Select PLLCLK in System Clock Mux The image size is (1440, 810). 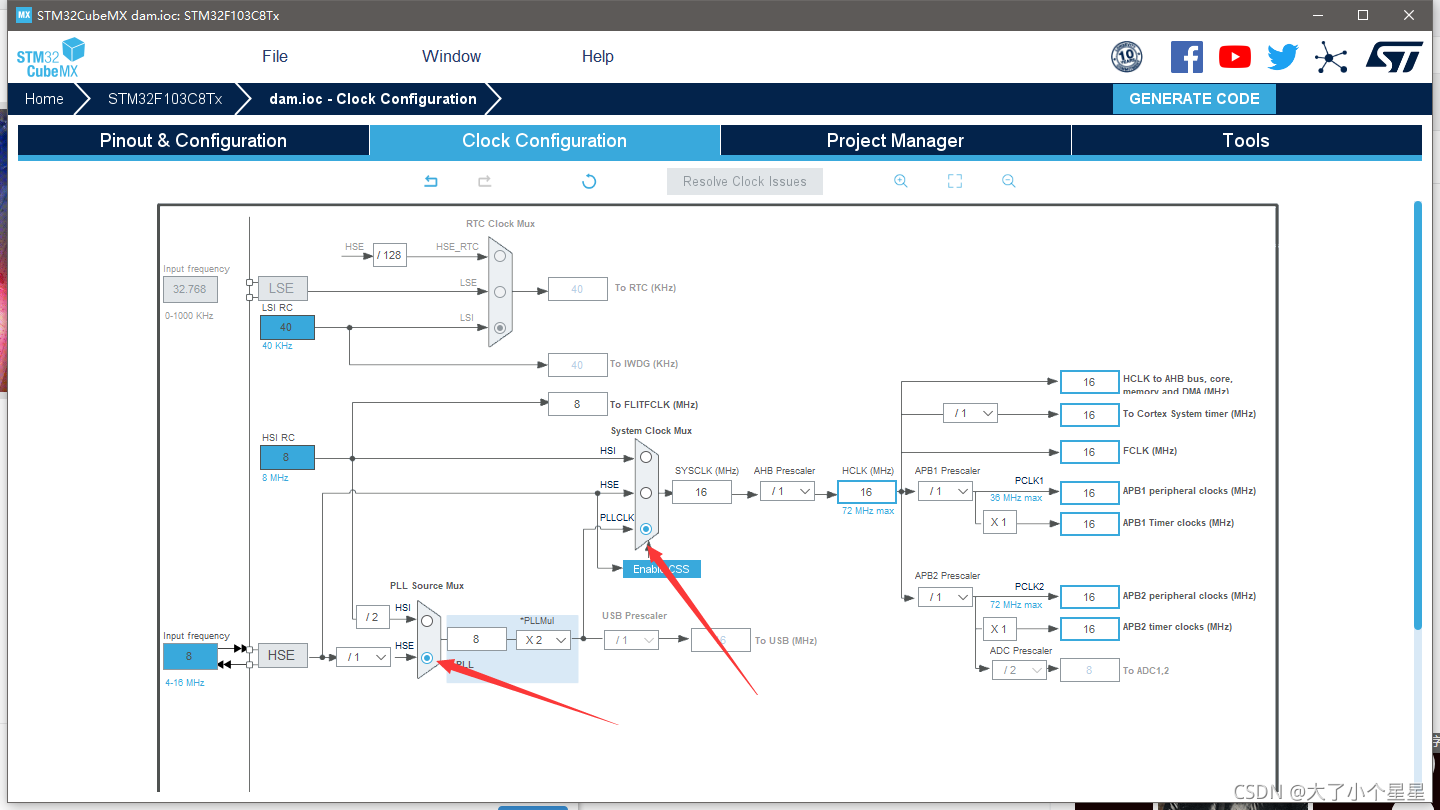coord(646,529)
